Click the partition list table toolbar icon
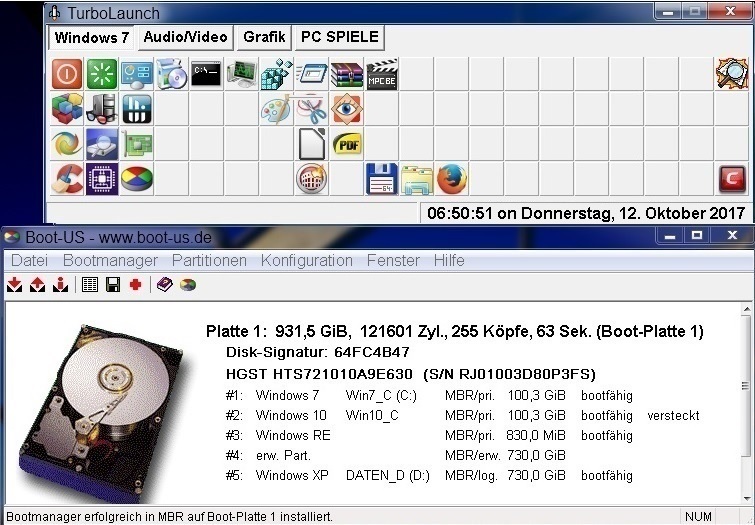This screenshot has height=525, width=755. [90, 285]
